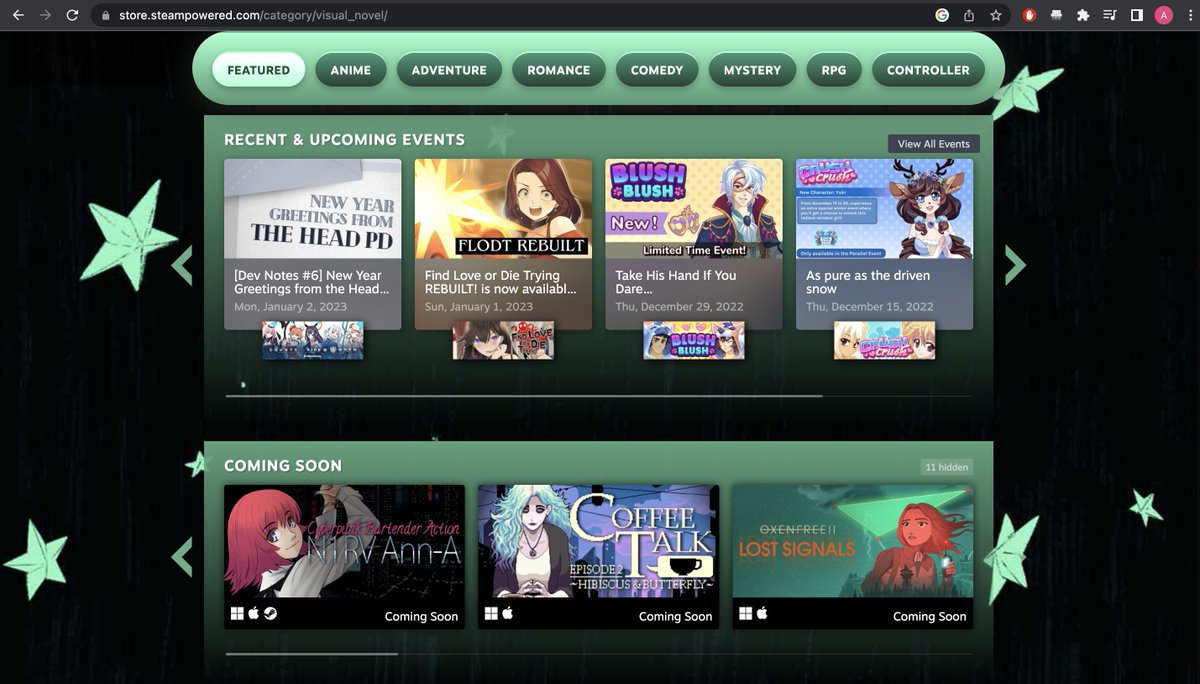Click the shredder extension icon
The height and width of the screenshot is (684, 1200).
coord(1057,15)
